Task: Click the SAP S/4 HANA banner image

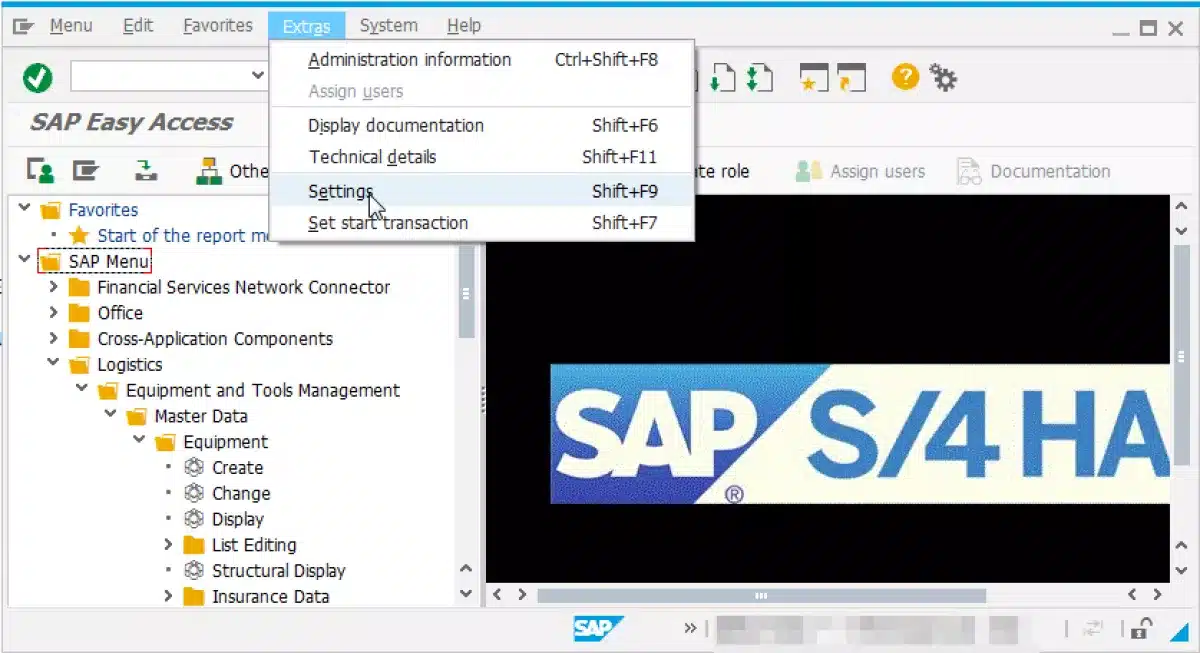Action: tap(859, 434)
